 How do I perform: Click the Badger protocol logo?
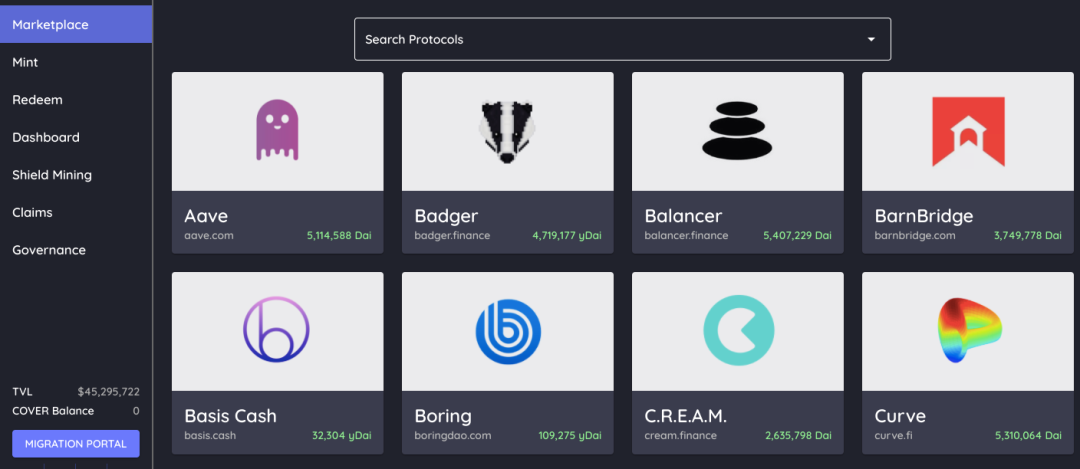pyautogui.click(x=507, y=130)
